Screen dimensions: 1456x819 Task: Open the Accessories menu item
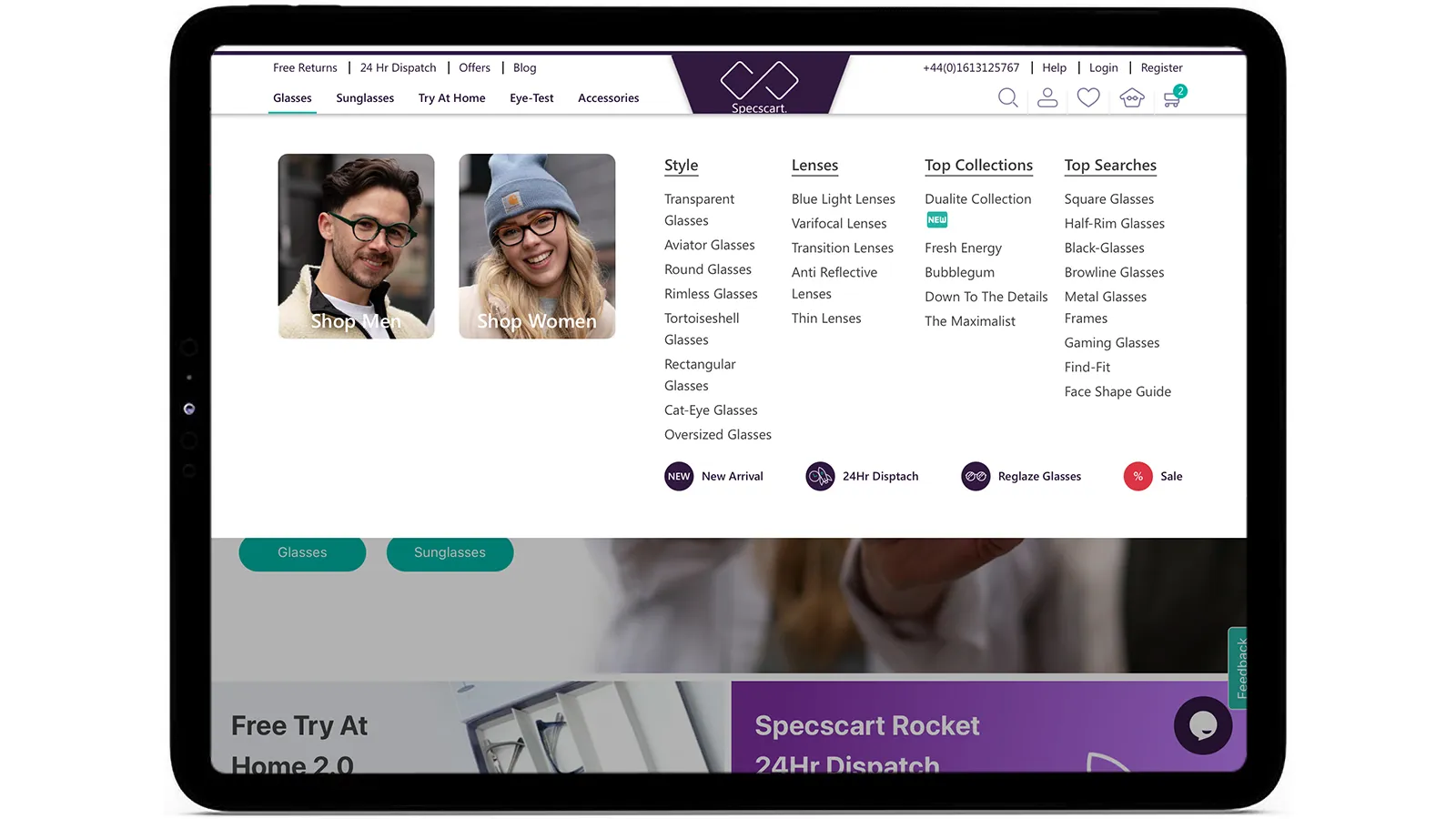[x=608, y=98]
